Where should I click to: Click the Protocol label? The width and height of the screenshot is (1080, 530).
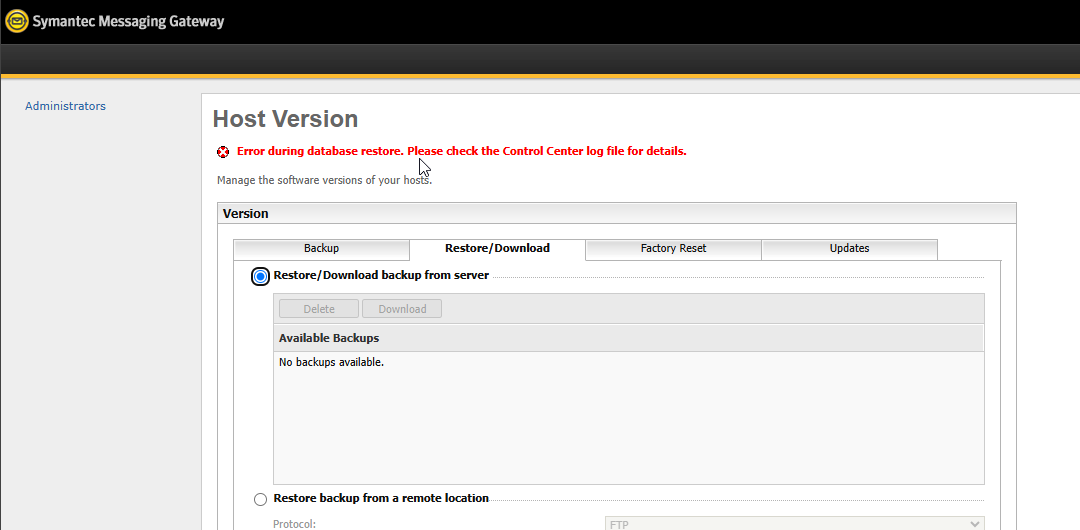pos(295,524)
